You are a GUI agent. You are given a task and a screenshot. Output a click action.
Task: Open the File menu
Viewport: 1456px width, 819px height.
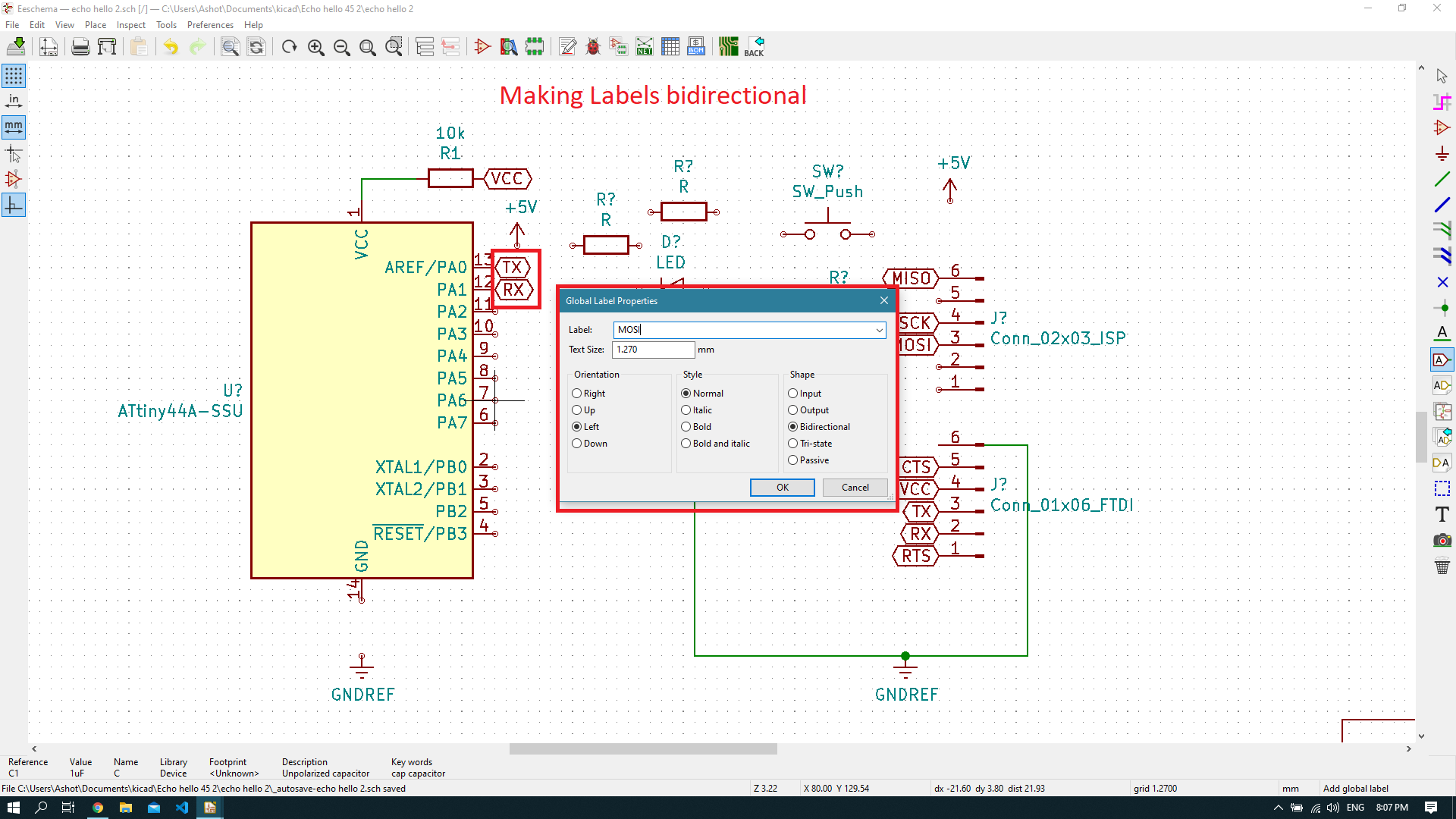click(x=12, y=25)
